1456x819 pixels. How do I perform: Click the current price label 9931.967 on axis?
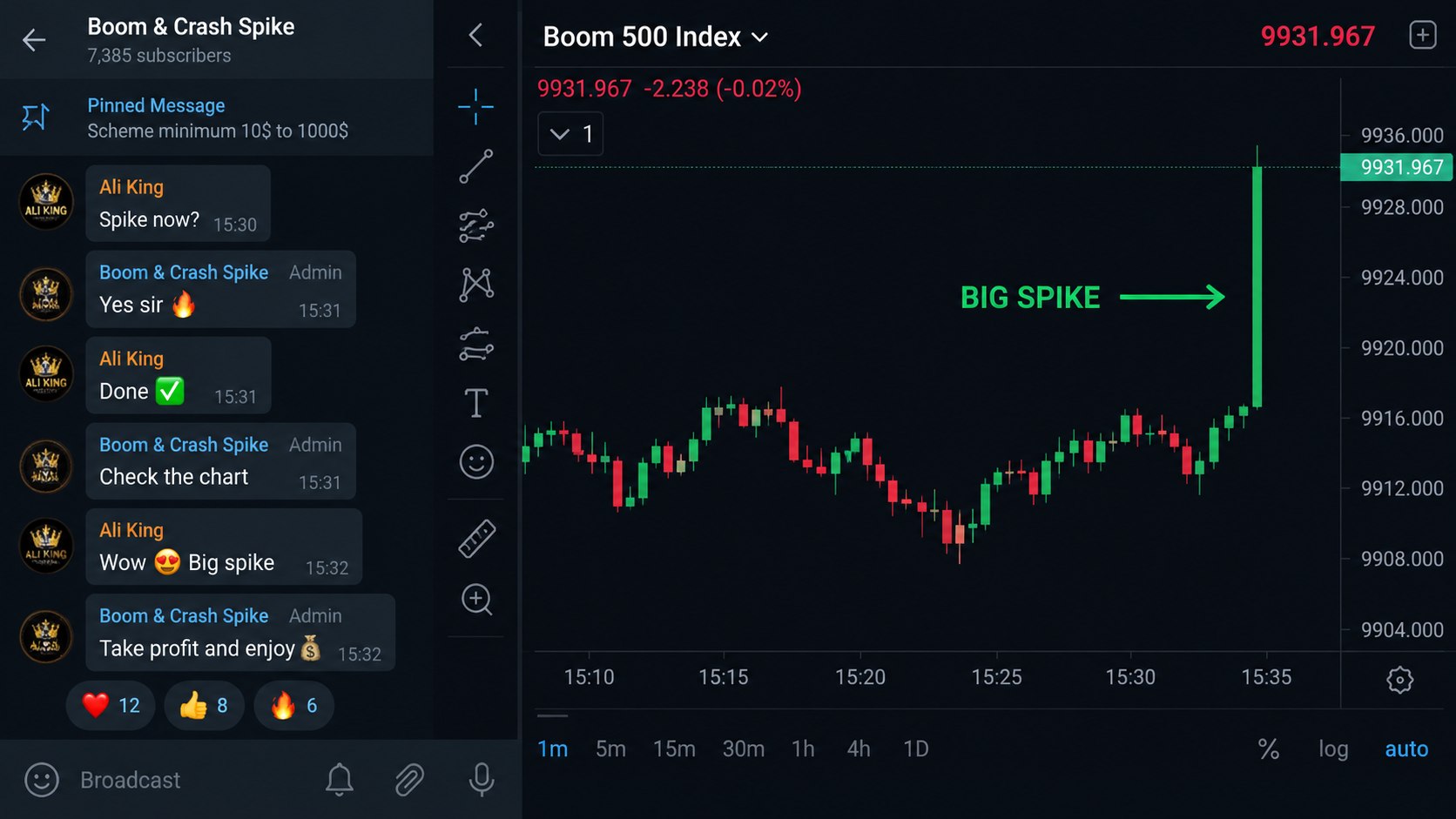[x=1396, y=167]
